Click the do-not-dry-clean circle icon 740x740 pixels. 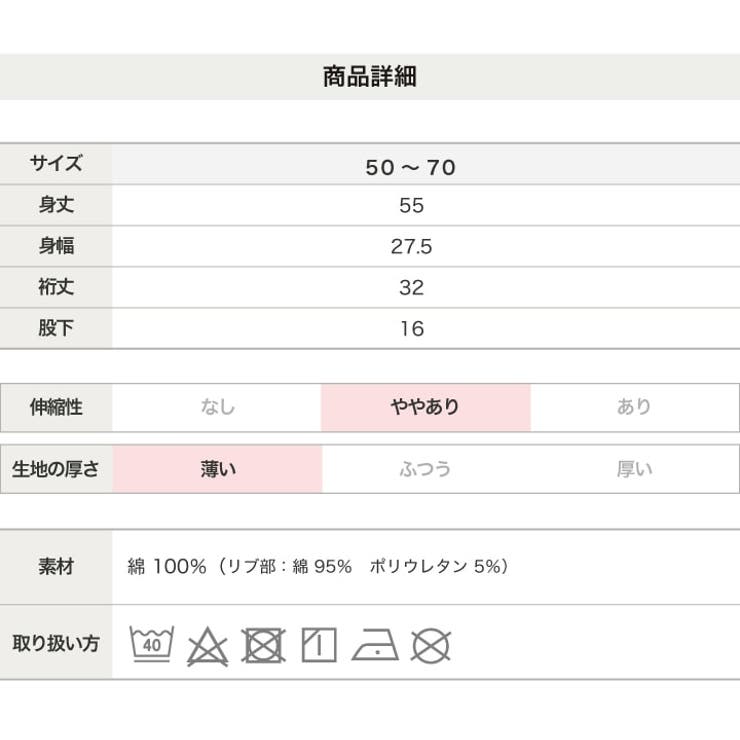coord(431,645)
